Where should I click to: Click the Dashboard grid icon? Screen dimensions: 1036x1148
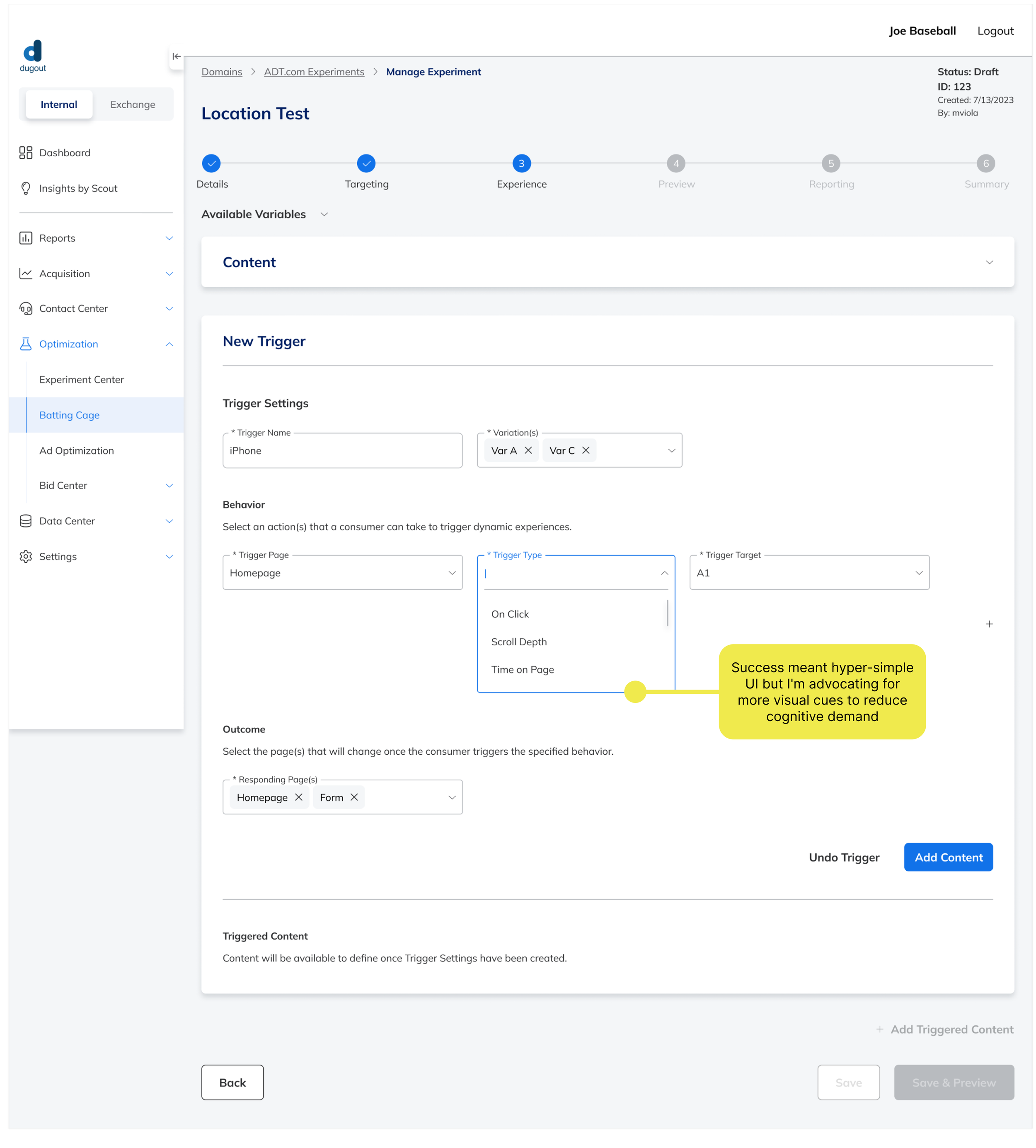(26, 153)
